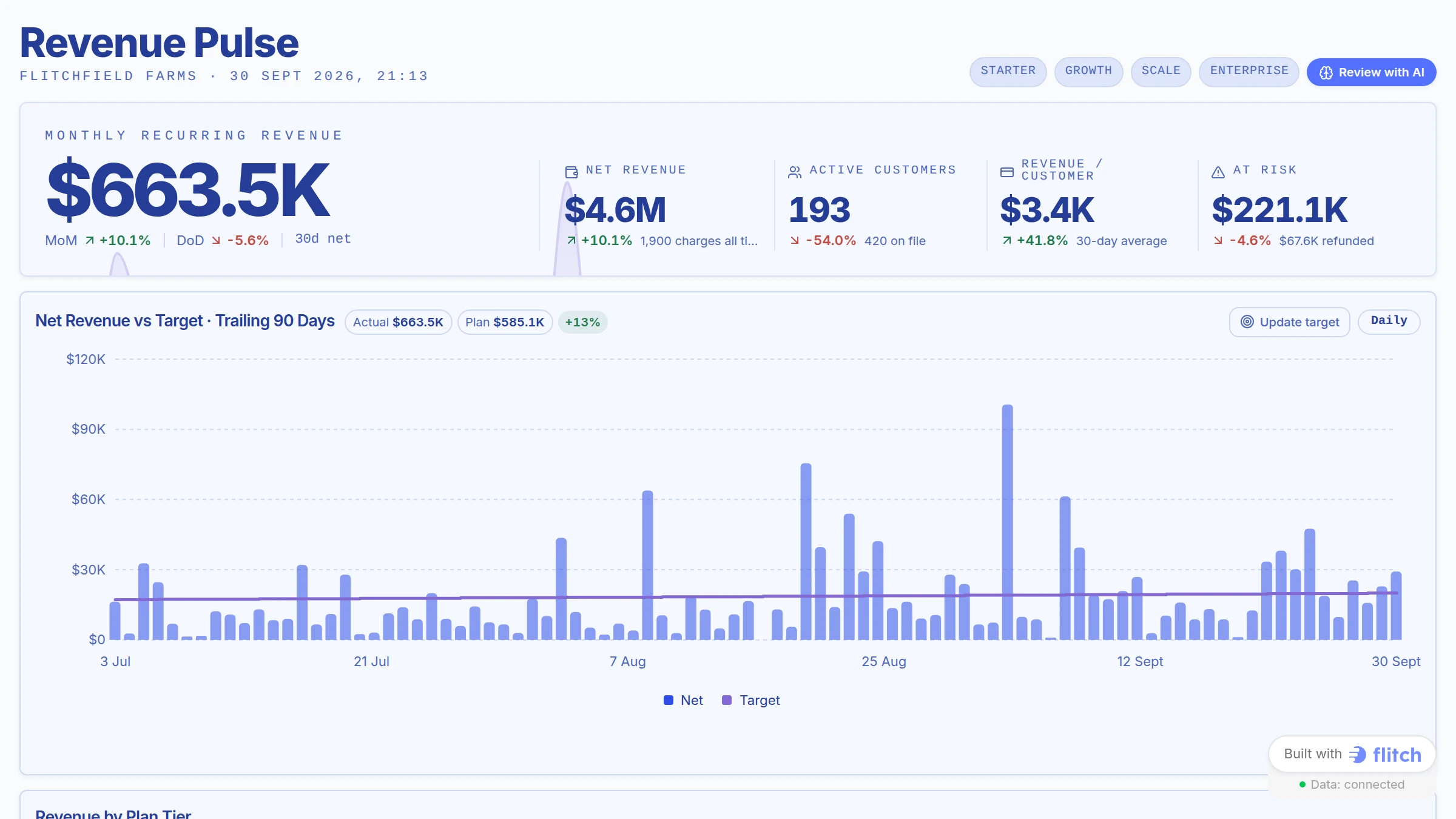Click the $4.6M net revenue value
Viewport: 1456px width, 819px height.
(615, 210)
